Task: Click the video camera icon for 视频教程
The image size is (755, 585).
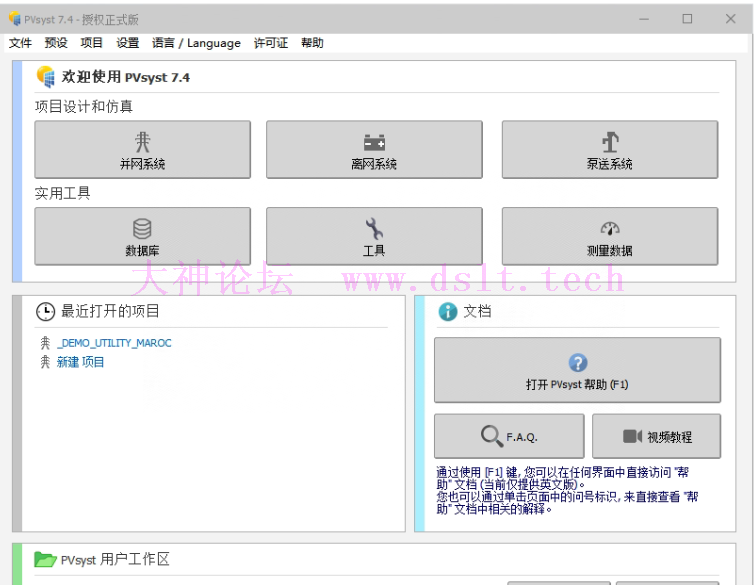Action: coord(632,436)
